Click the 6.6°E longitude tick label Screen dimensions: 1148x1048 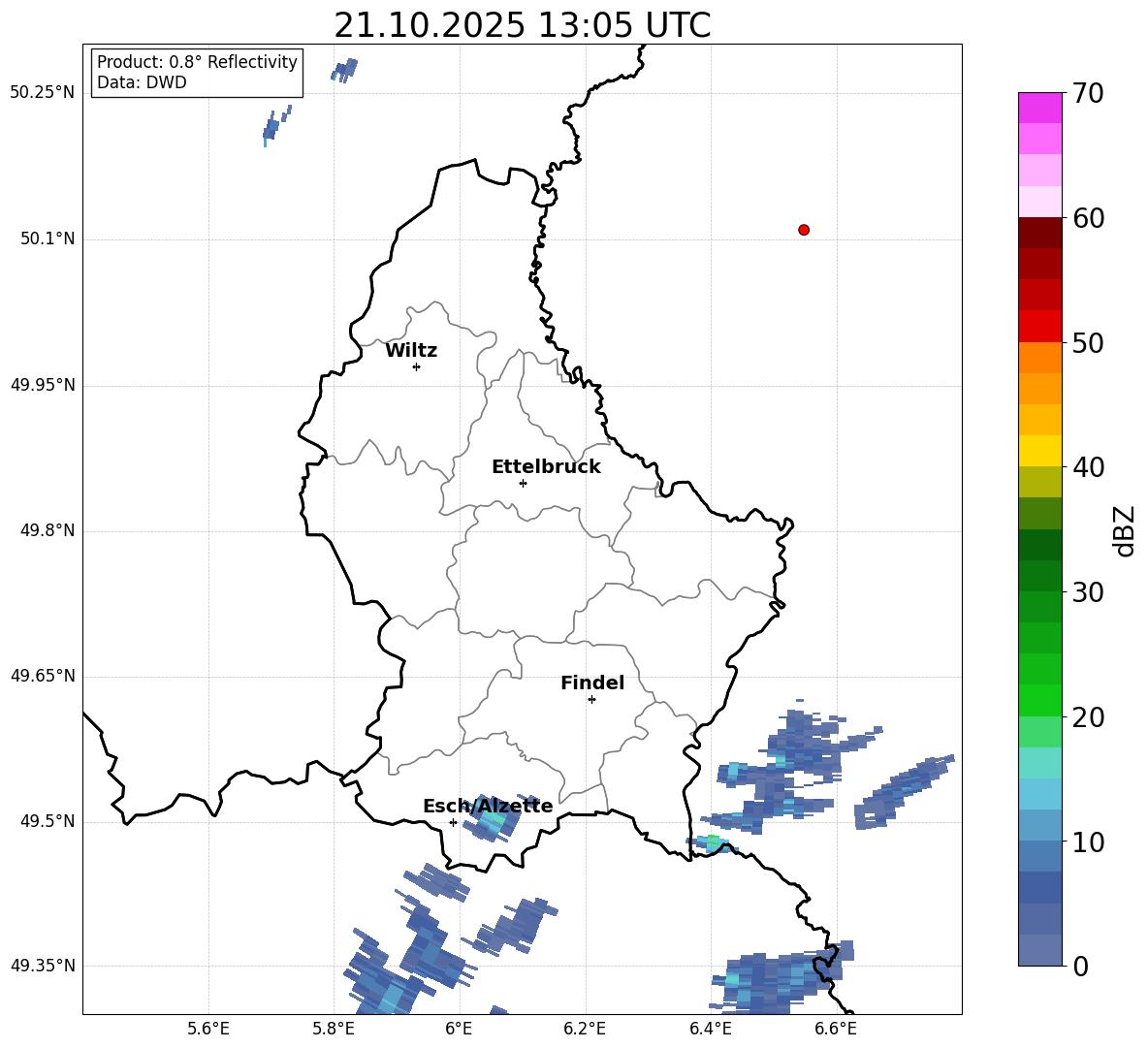pos(836,1029)
